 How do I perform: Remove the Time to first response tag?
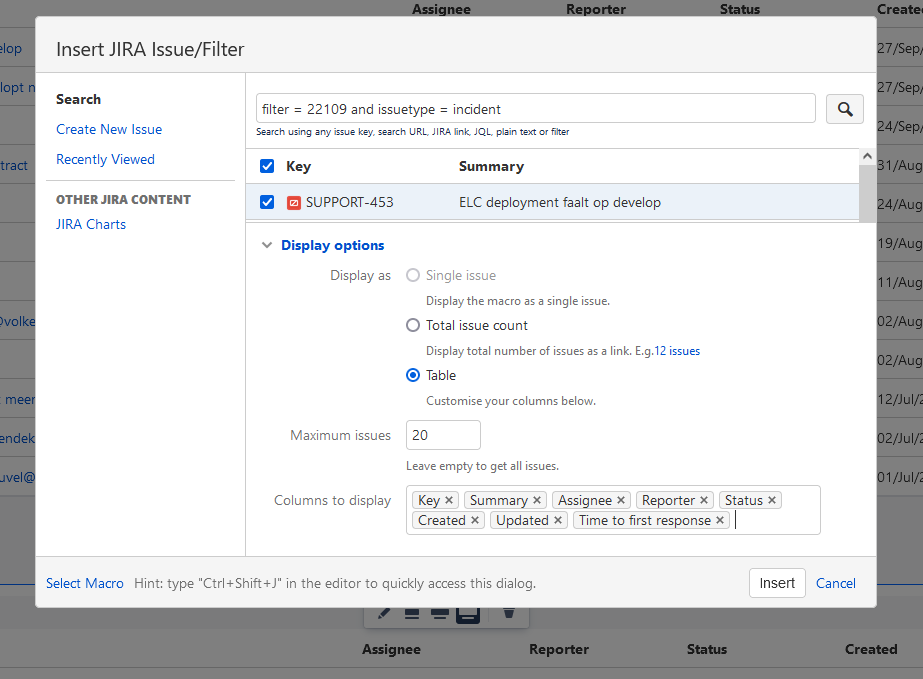(x=719, y=520)
